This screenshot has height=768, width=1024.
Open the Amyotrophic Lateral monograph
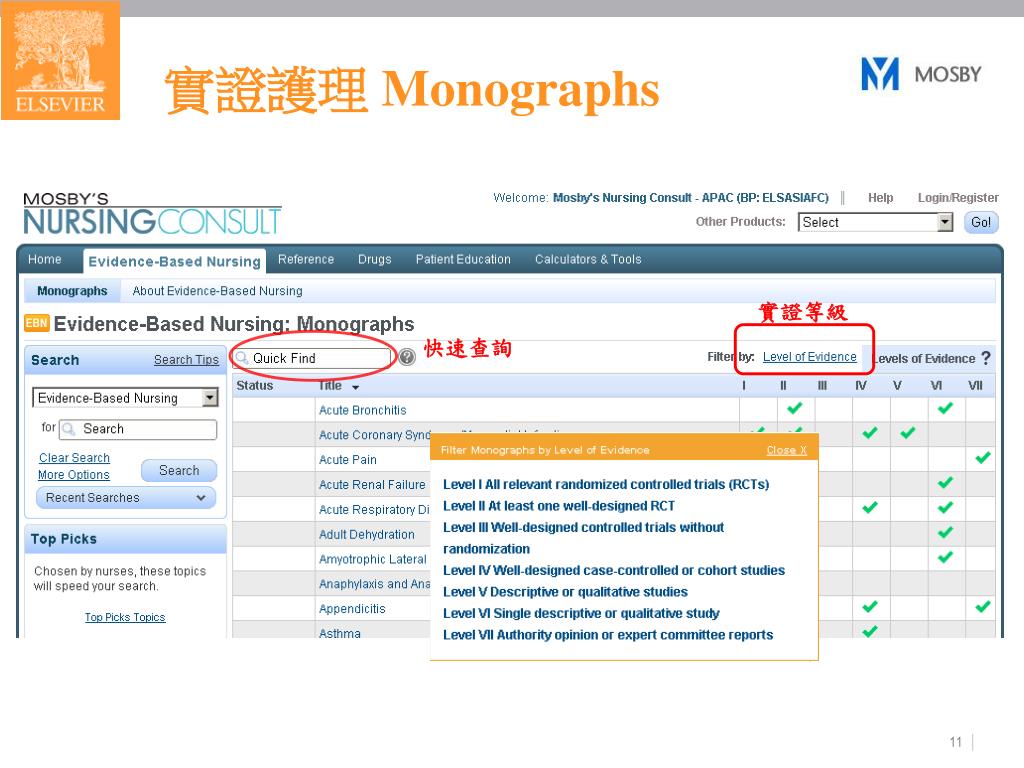coord(372,559)
